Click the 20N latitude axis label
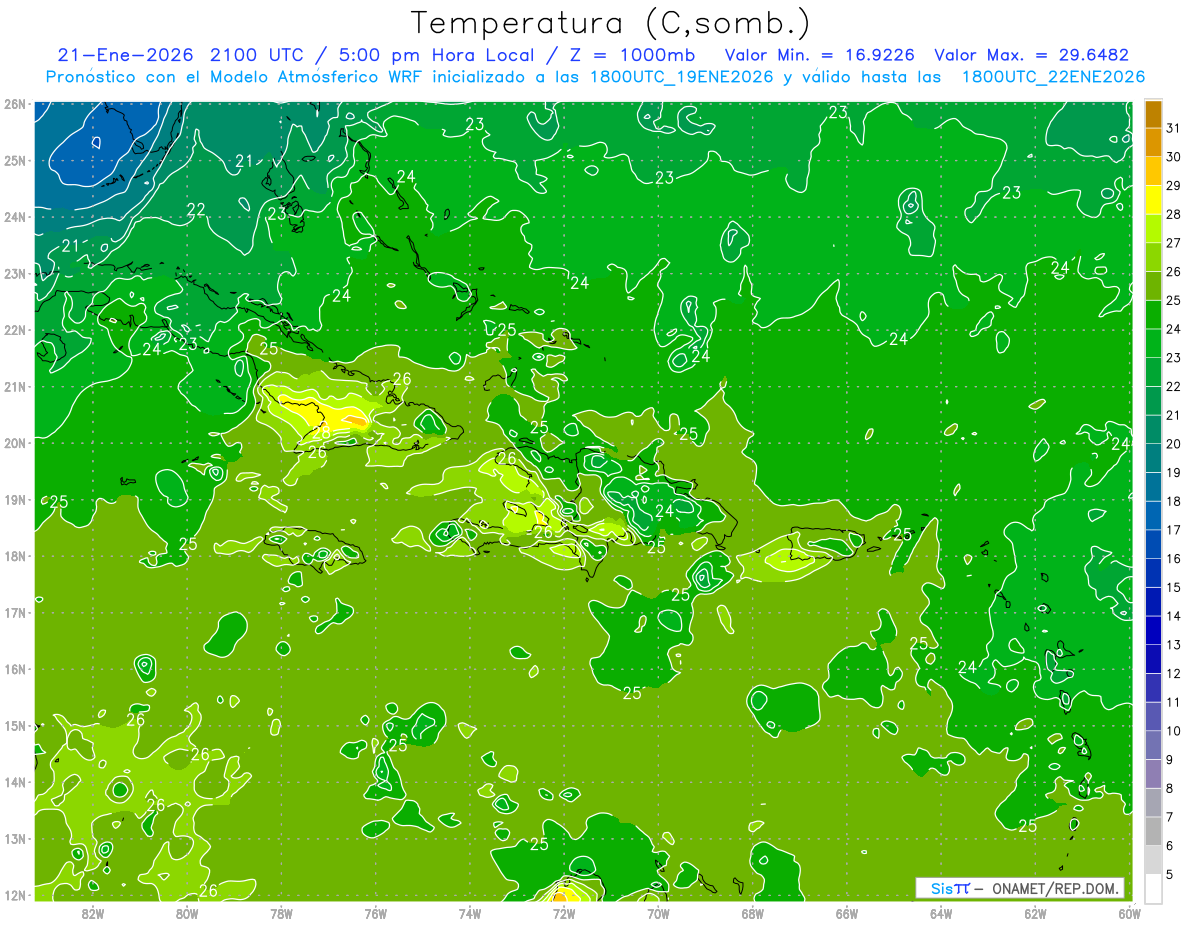The image size is (1200, 927). coord(14,443)
